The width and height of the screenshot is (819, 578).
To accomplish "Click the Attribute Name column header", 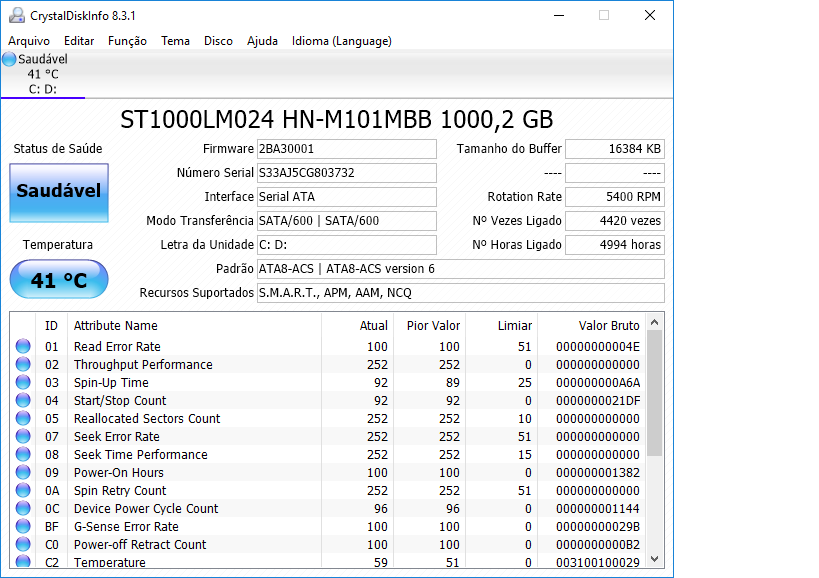I will point(194,326).
